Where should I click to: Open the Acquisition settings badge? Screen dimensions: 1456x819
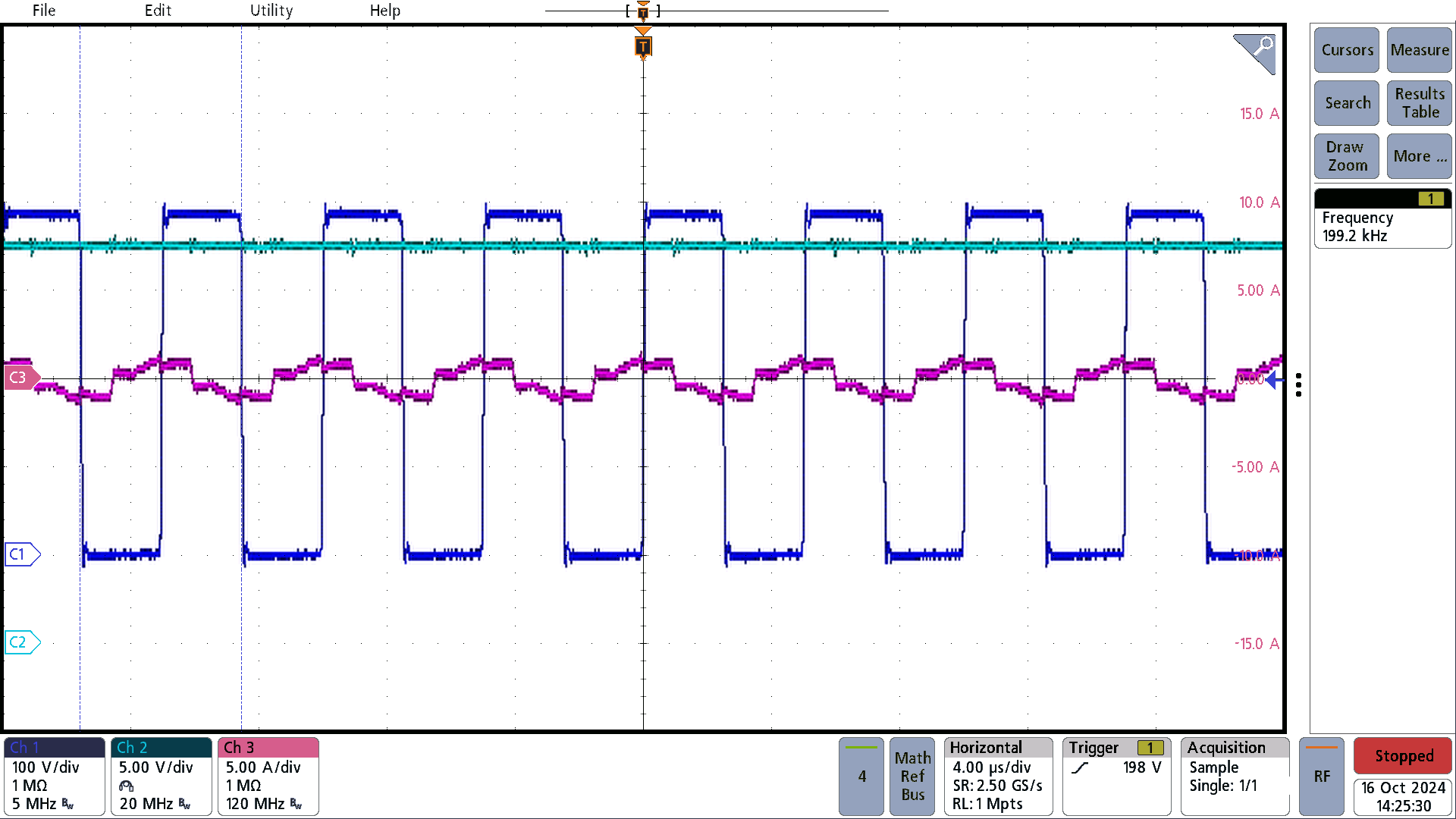click(x=1235, y=777)
